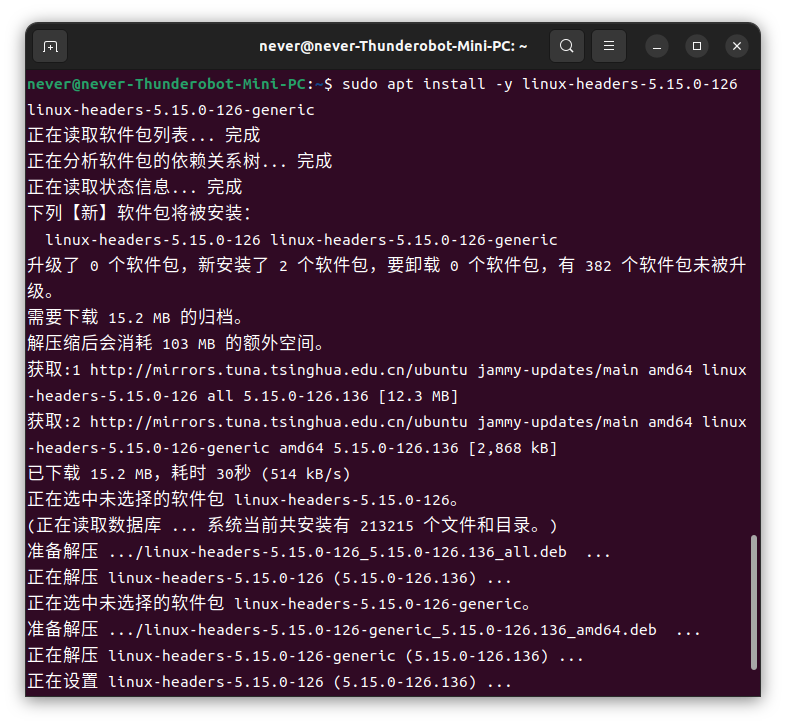786x725 pixels.
Task: Minimize the terminal window
Action: (x=657, y=47)
